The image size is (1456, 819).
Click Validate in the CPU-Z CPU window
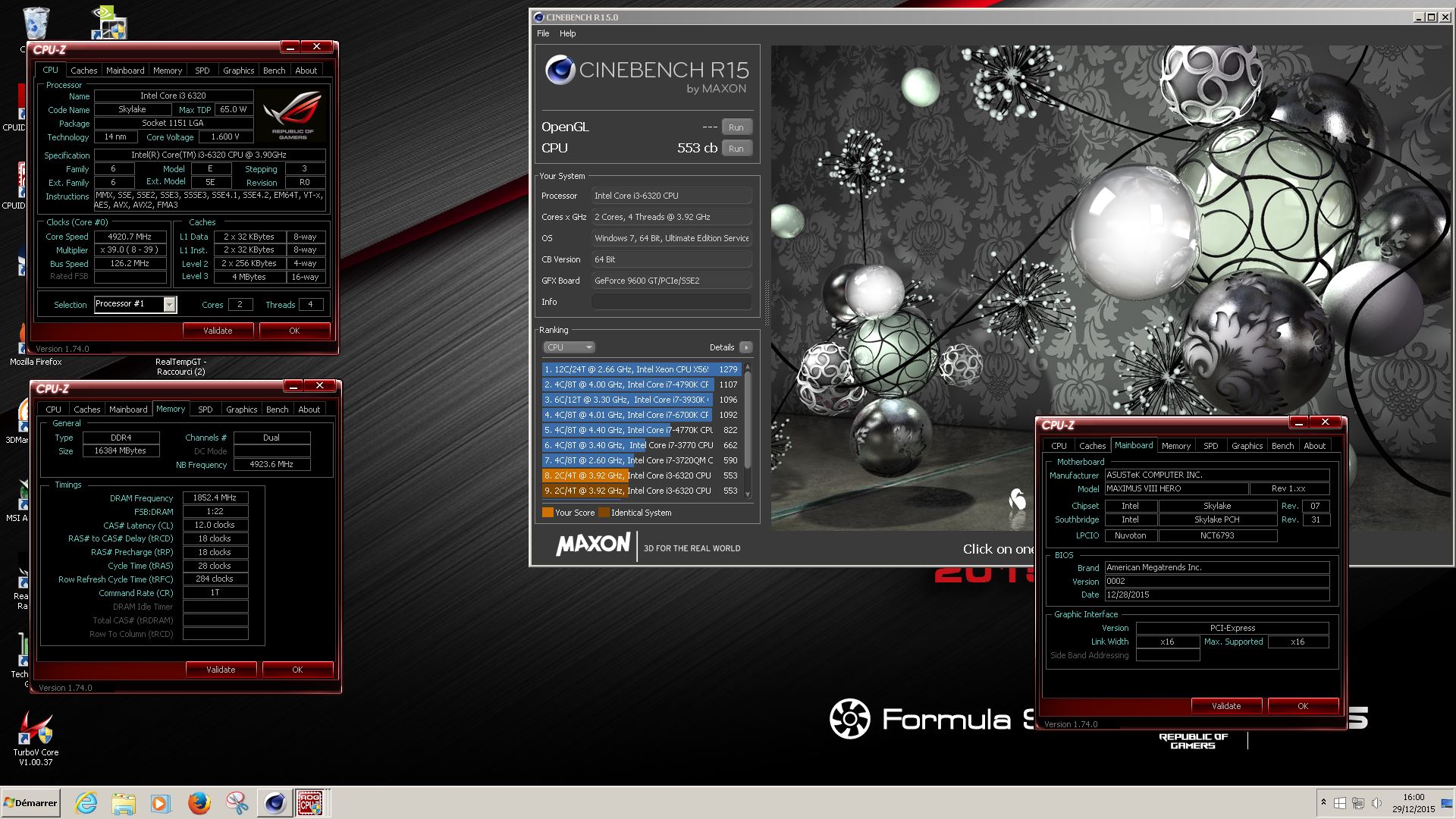click(218, 331)
